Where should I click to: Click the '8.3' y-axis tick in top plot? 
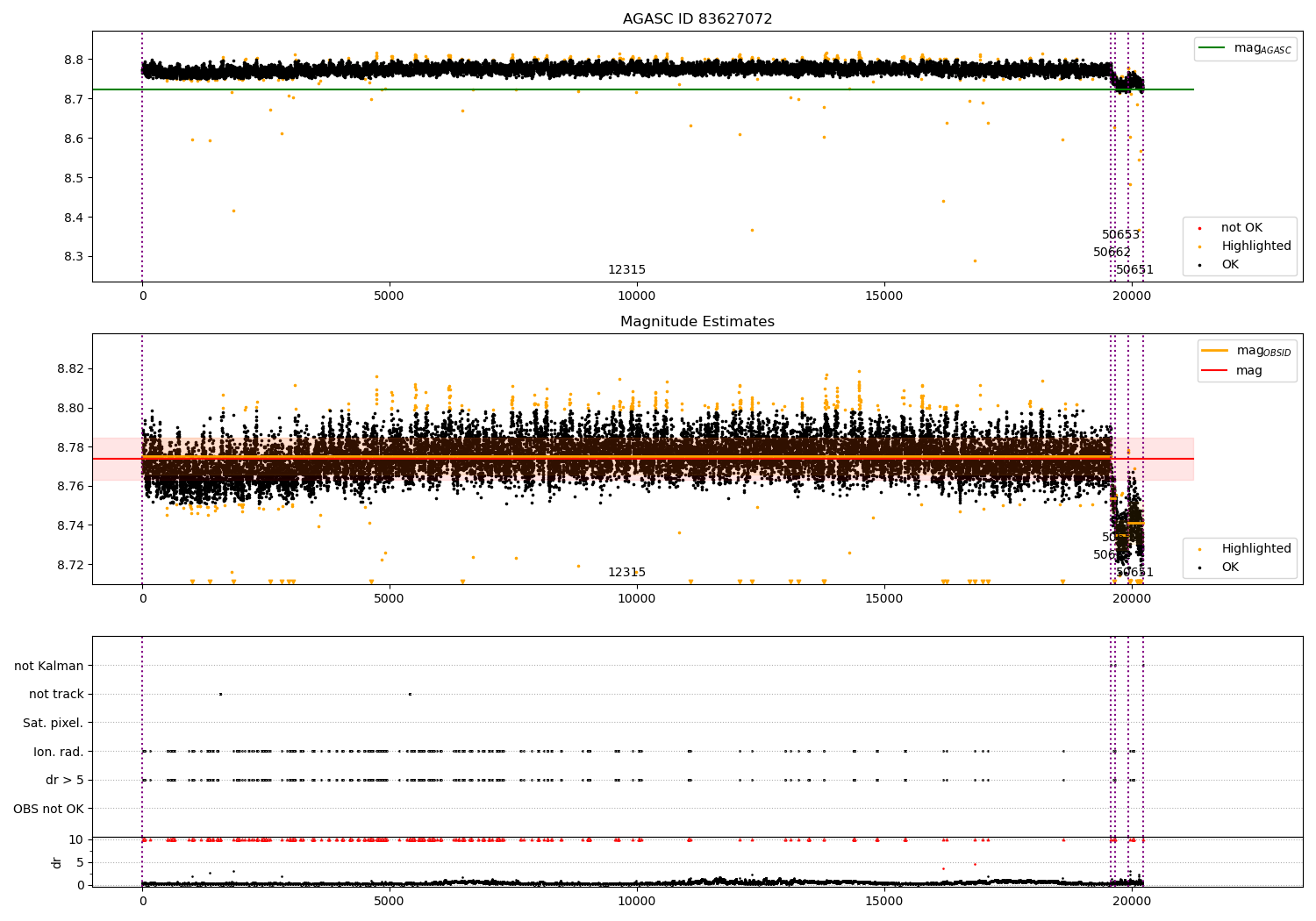coord(73,257)
